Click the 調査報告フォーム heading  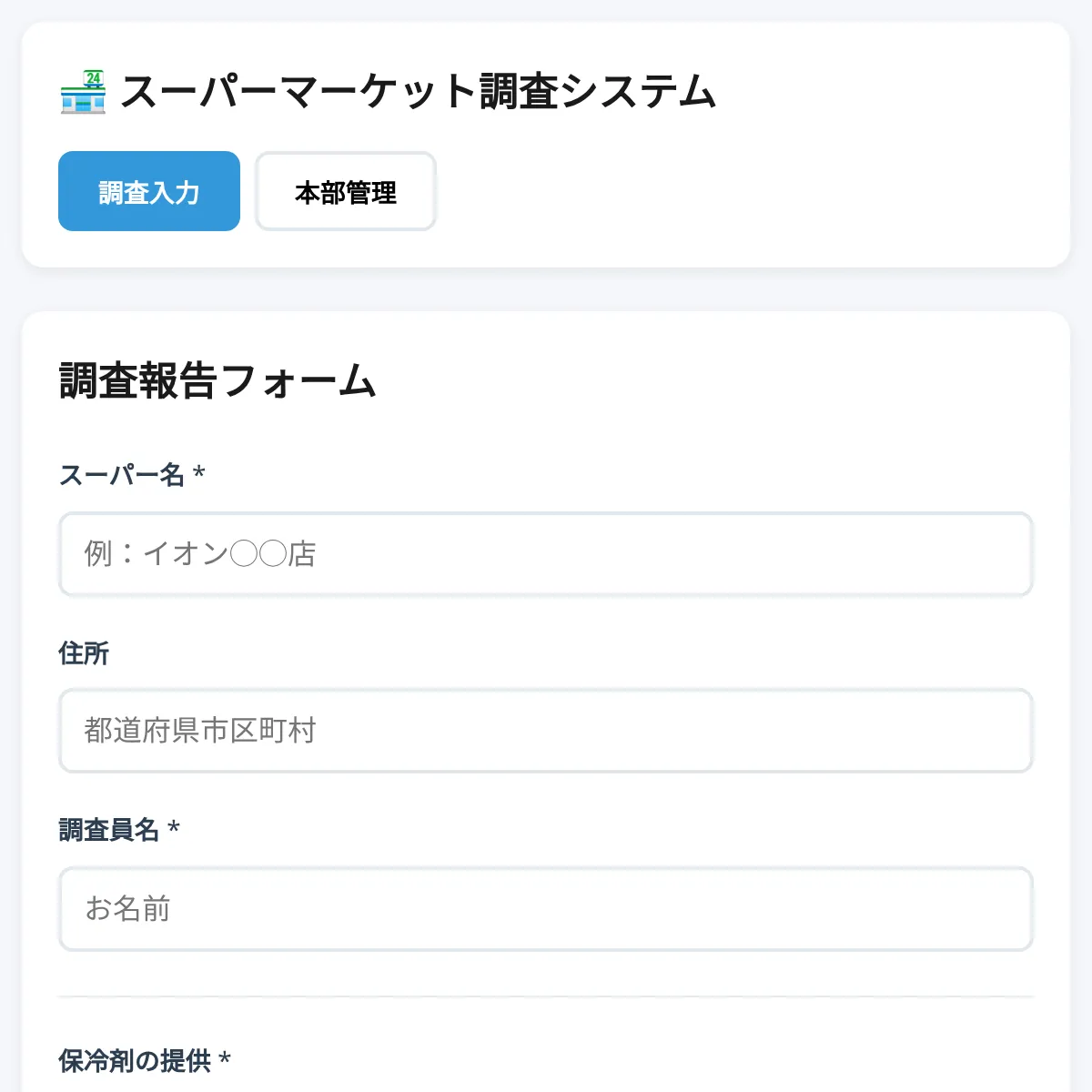click(217, 380)
